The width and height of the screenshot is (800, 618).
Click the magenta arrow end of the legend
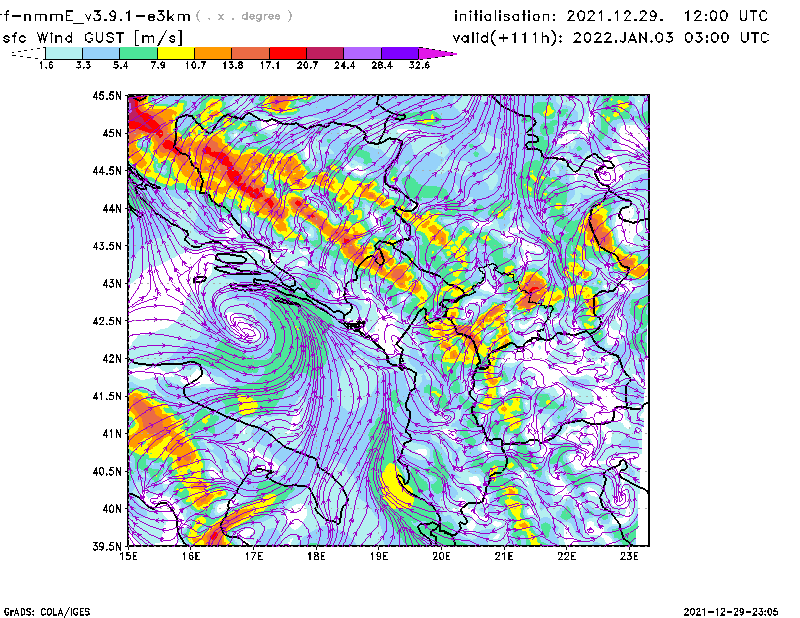coord(437,53)
